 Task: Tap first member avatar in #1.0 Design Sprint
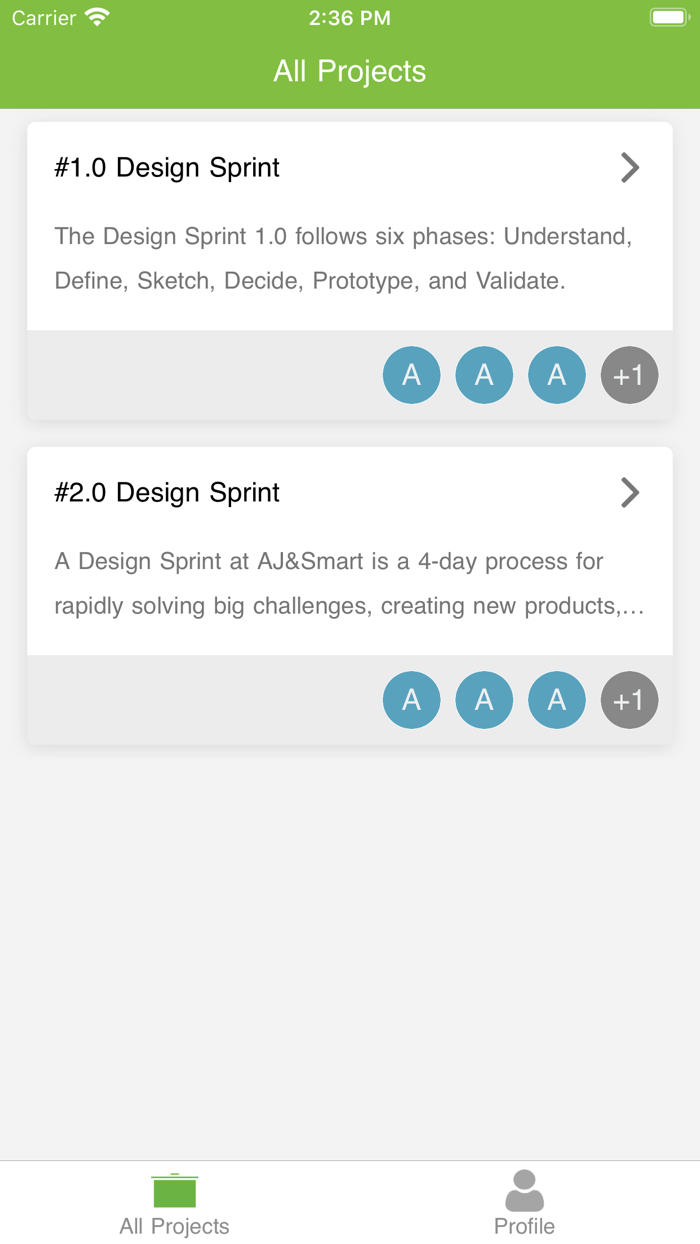(411, 375)
